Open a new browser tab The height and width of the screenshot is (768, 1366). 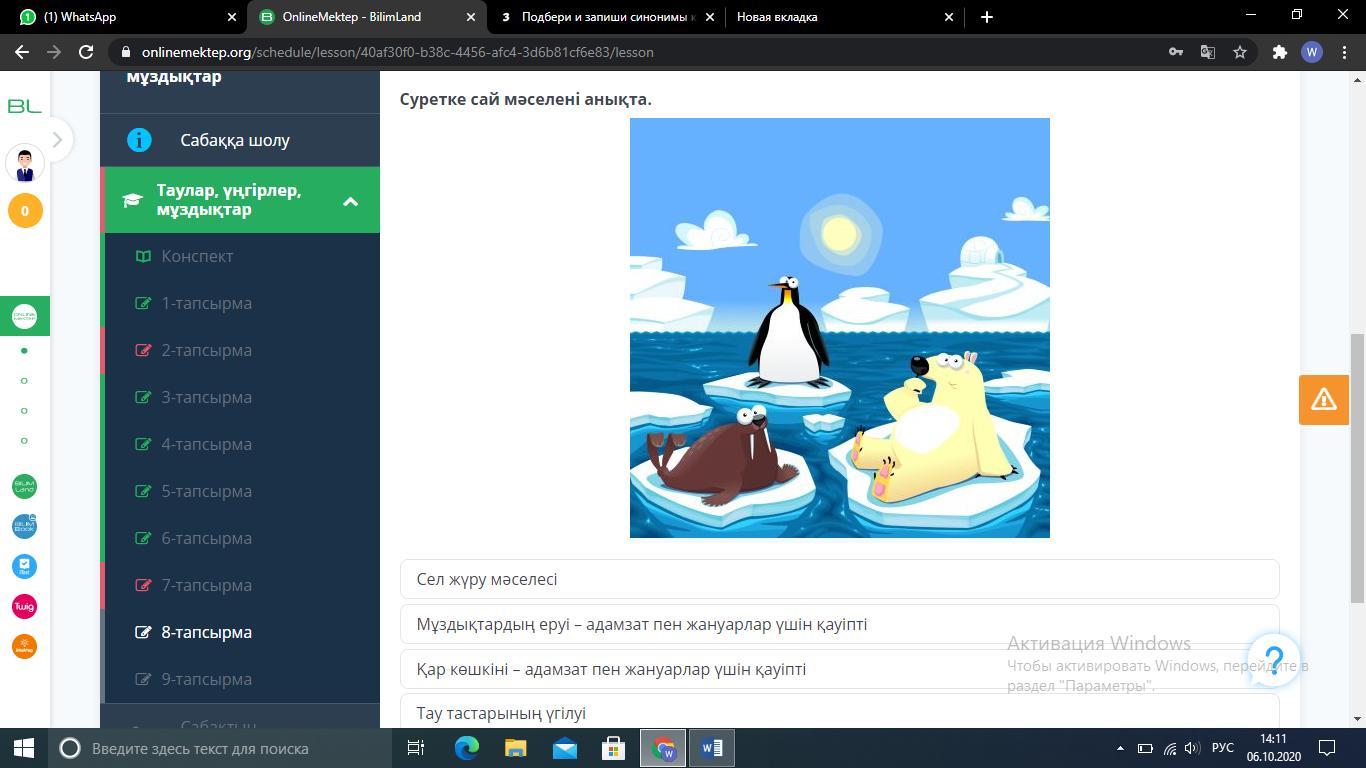[x=987, y=17]
